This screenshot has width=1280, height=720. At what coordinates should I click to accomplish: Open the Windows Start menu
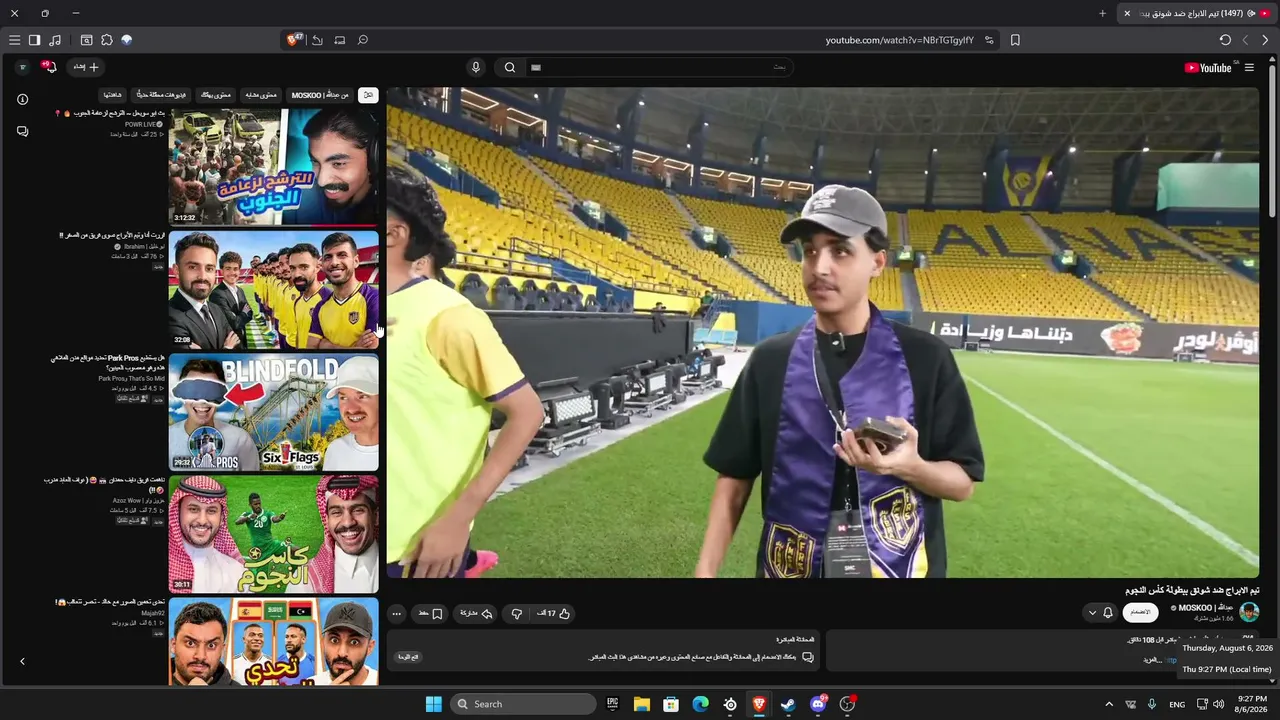pyautogui.click(x=433, y=704)
